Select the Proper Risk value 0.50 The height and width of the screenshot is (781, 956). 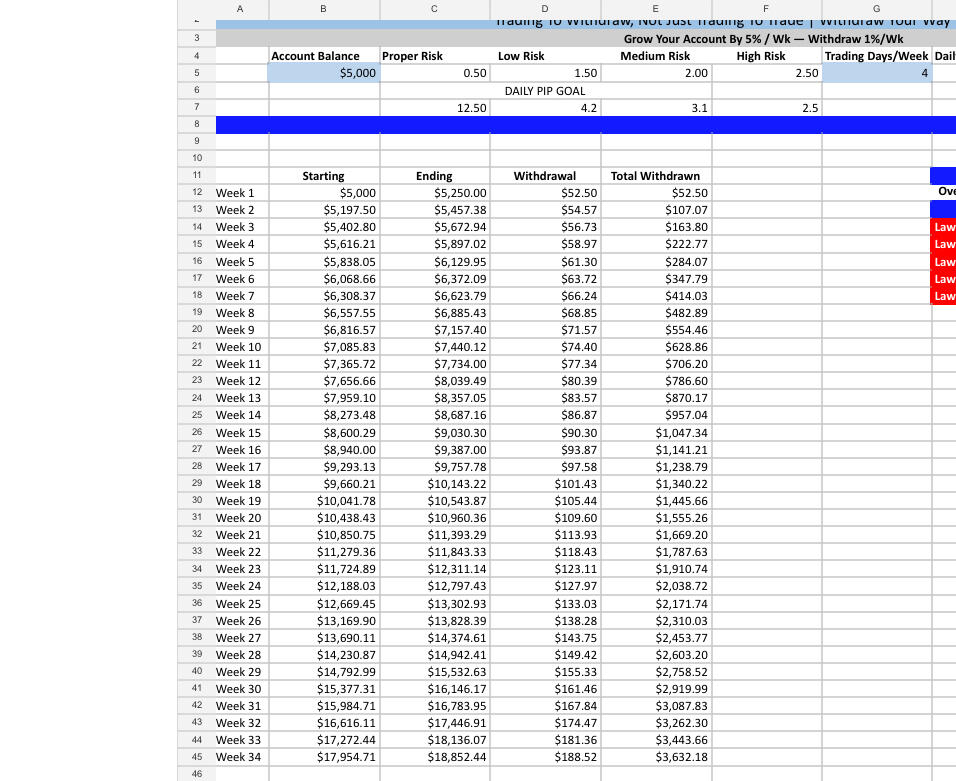(435, 73)
